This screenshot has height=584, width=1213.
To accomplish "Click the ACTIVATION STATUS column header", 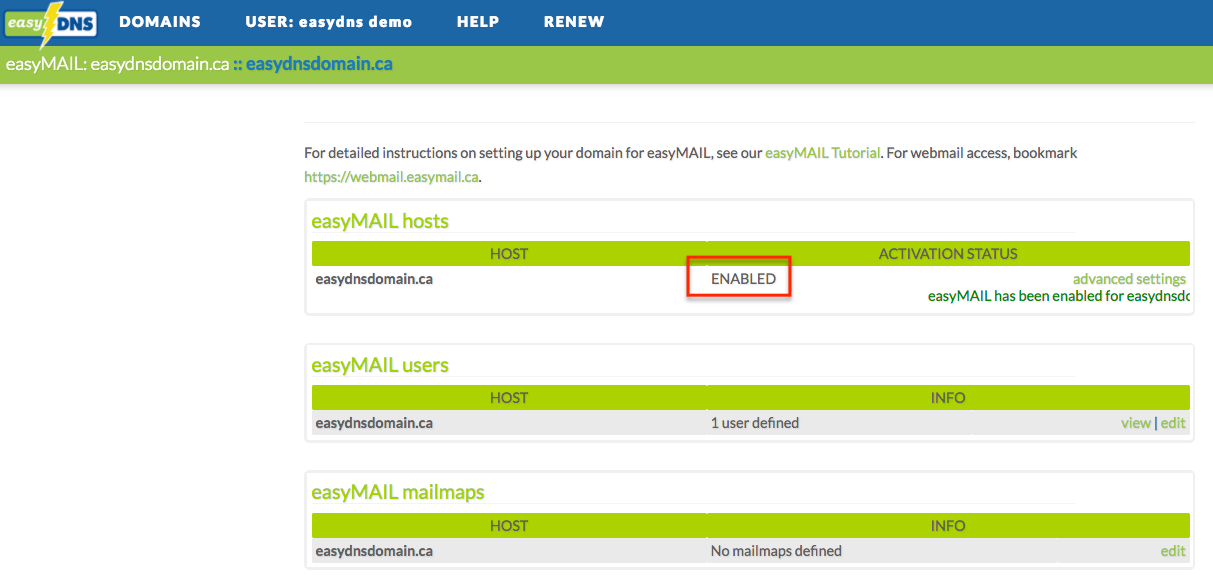I will coord(948,254).
